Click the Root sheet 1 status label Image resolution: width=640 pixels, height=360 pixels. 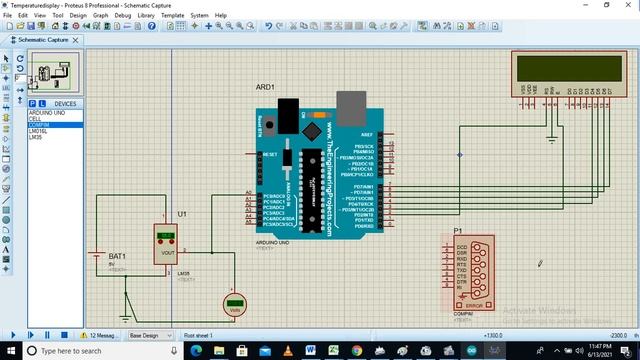198,335
